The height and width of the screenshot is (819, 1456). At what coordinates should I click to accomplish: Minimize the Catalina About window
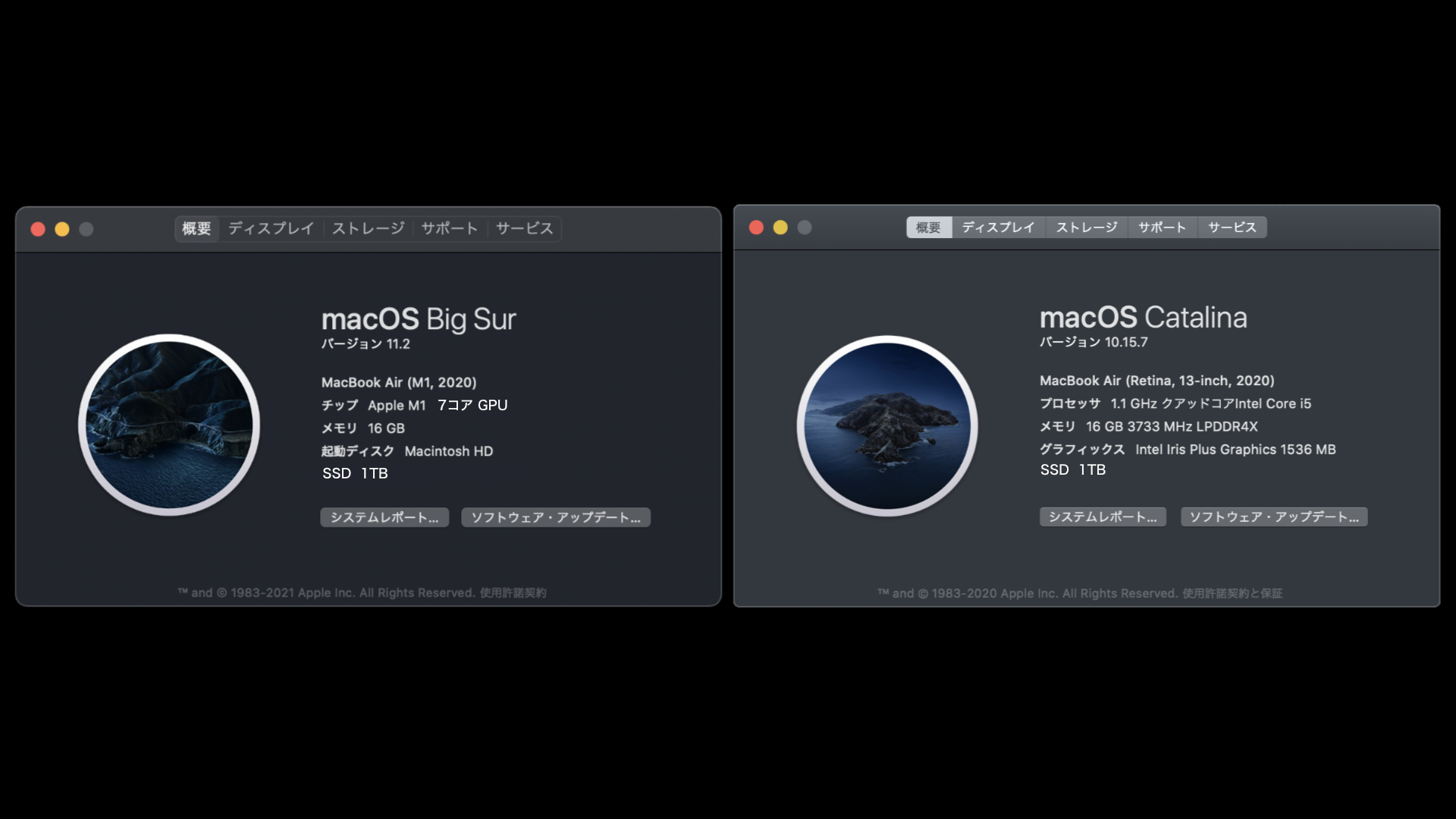coord(780,227)
